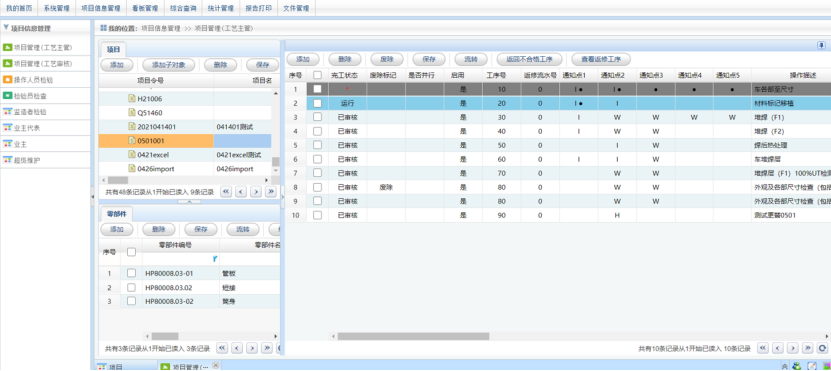Viewport: 831px width, 371px height.
Task: Go to last page of project list
Action: click(x=271, y=192)
